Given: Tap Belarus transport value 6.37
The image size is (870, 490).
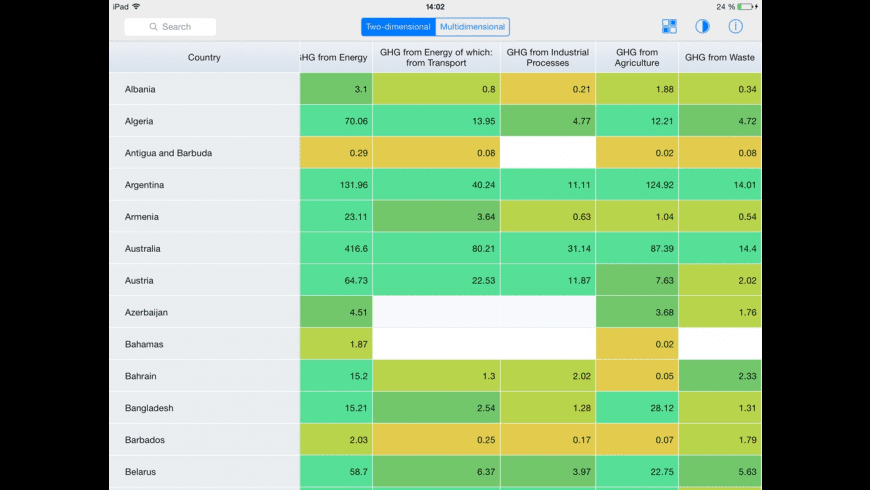Looking at the screenshot, I should pos(436,472).
